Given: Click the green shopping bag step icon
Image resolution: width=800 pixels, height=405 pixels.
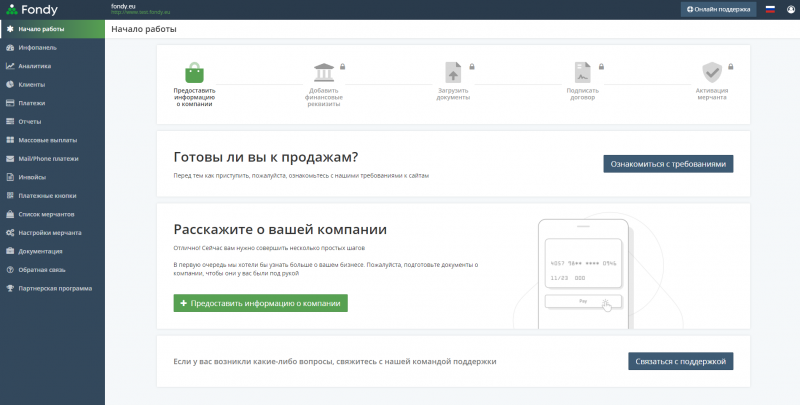Looking at the screenshot, I should pyautogui.click(x=194, y=72).
